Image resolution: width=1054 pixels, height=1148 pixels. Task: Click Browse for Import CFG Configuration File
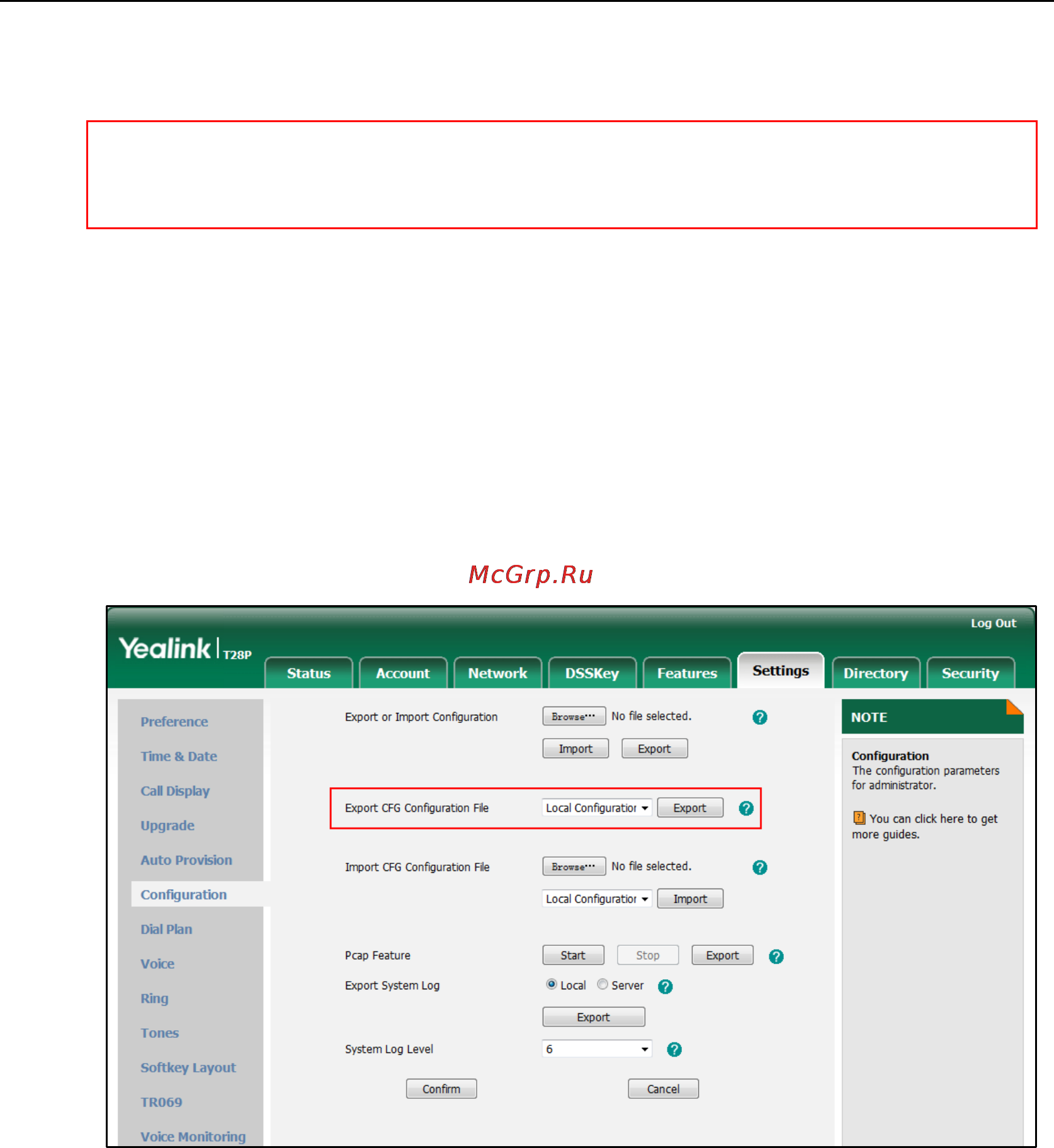(x=574, y=867)
